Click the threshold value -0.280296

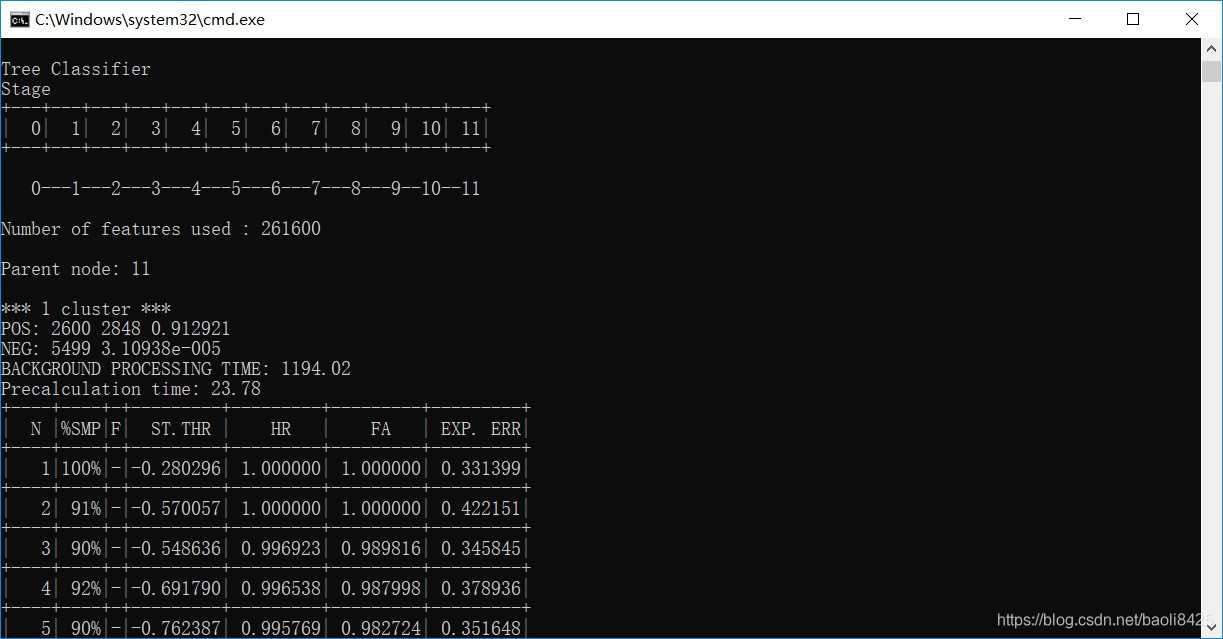click(176, 469)
